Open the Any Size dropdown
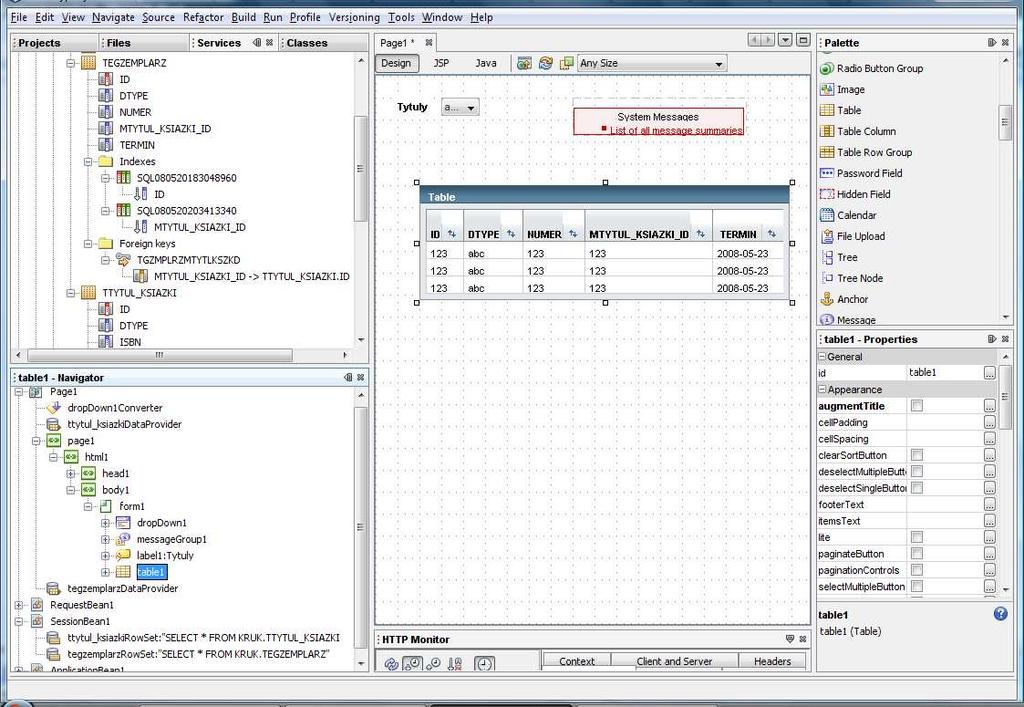1024x707 pixels. click(x=652, y=63)
